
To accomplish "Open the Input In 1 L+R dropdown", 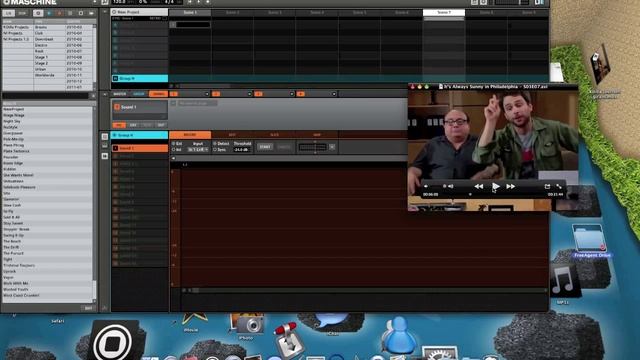I will (x=198, y=150).
